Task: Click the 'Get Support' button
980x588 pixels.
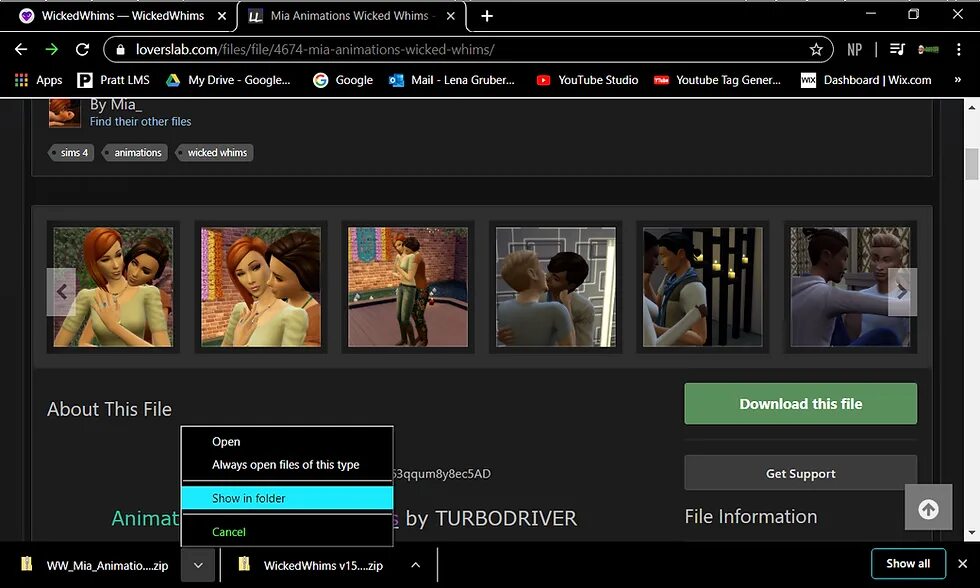Action: point(801,473)
